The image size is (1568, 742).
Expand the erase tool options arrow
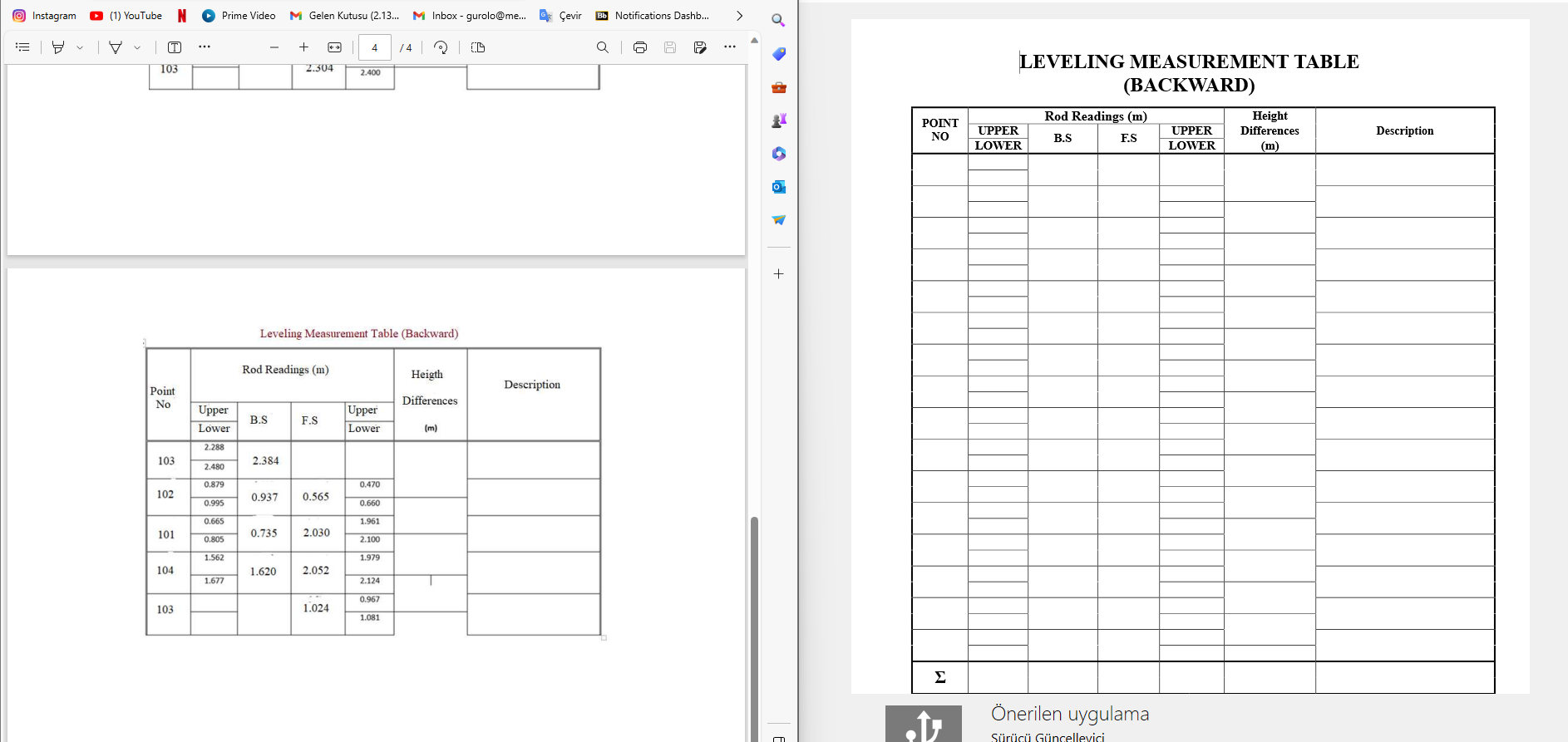pos(137,47)
